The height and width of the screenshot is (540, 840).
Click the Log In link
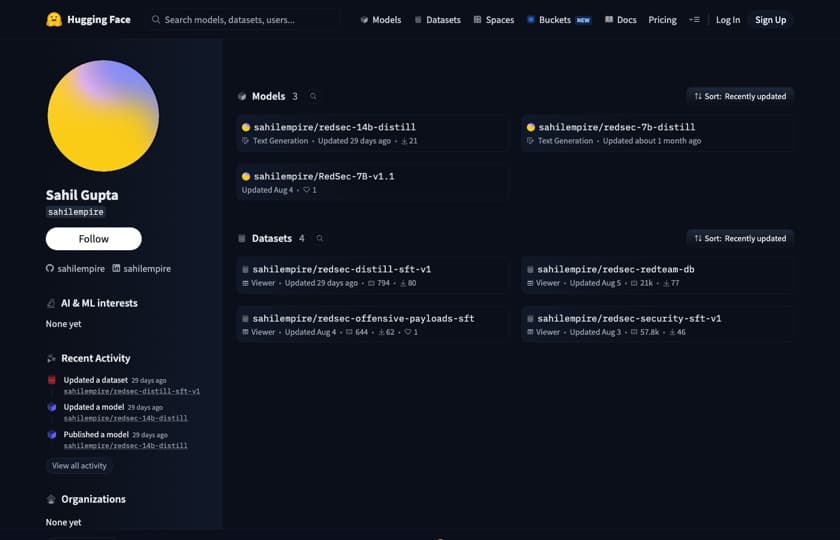tap(728, 20)
